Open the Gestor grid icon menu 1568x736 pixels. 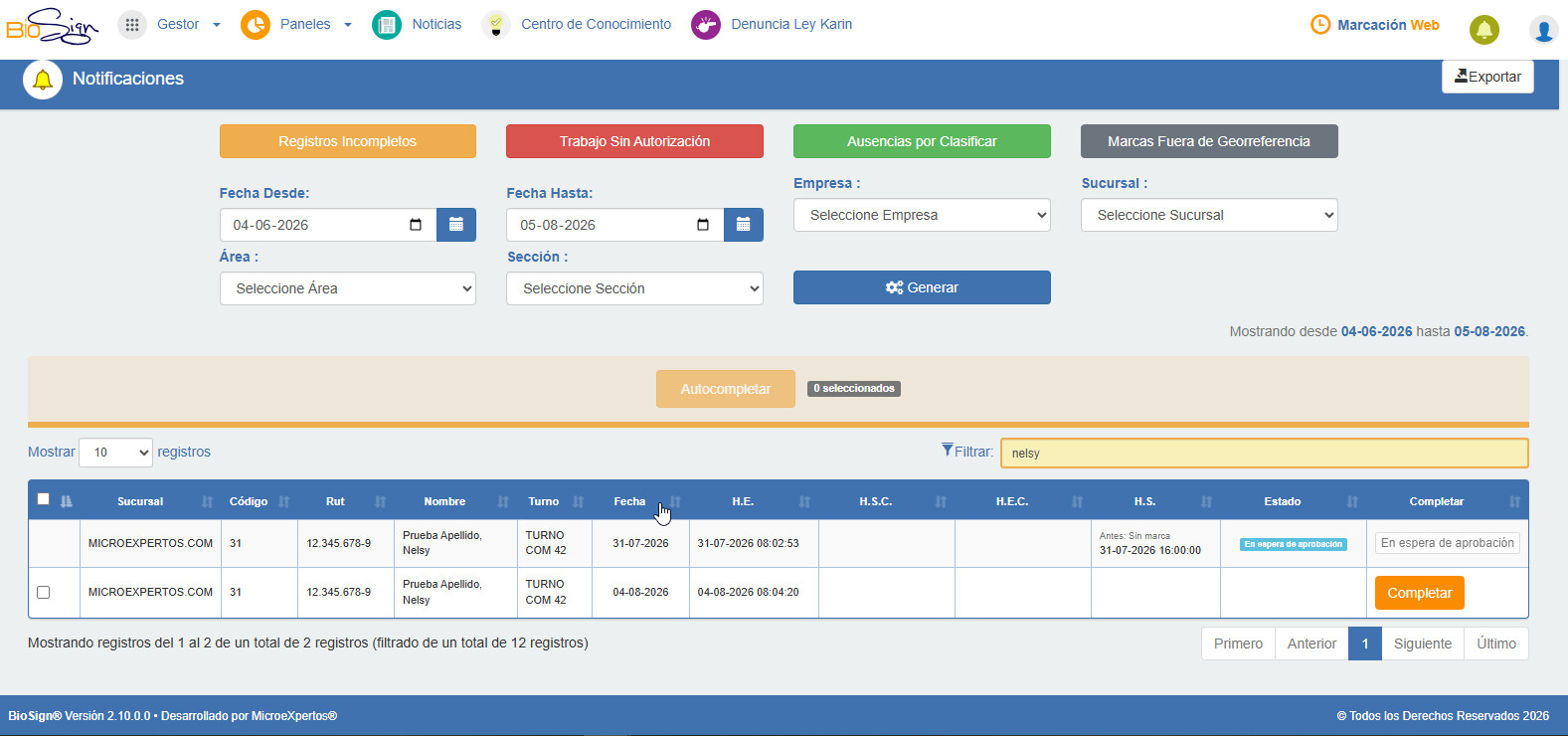(132, 25)
